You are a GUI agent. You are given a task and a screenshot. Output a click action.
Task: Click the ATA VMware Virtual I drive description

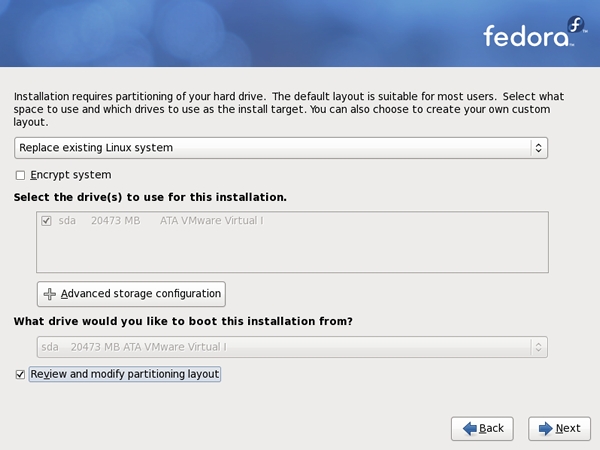coord(212,221)
